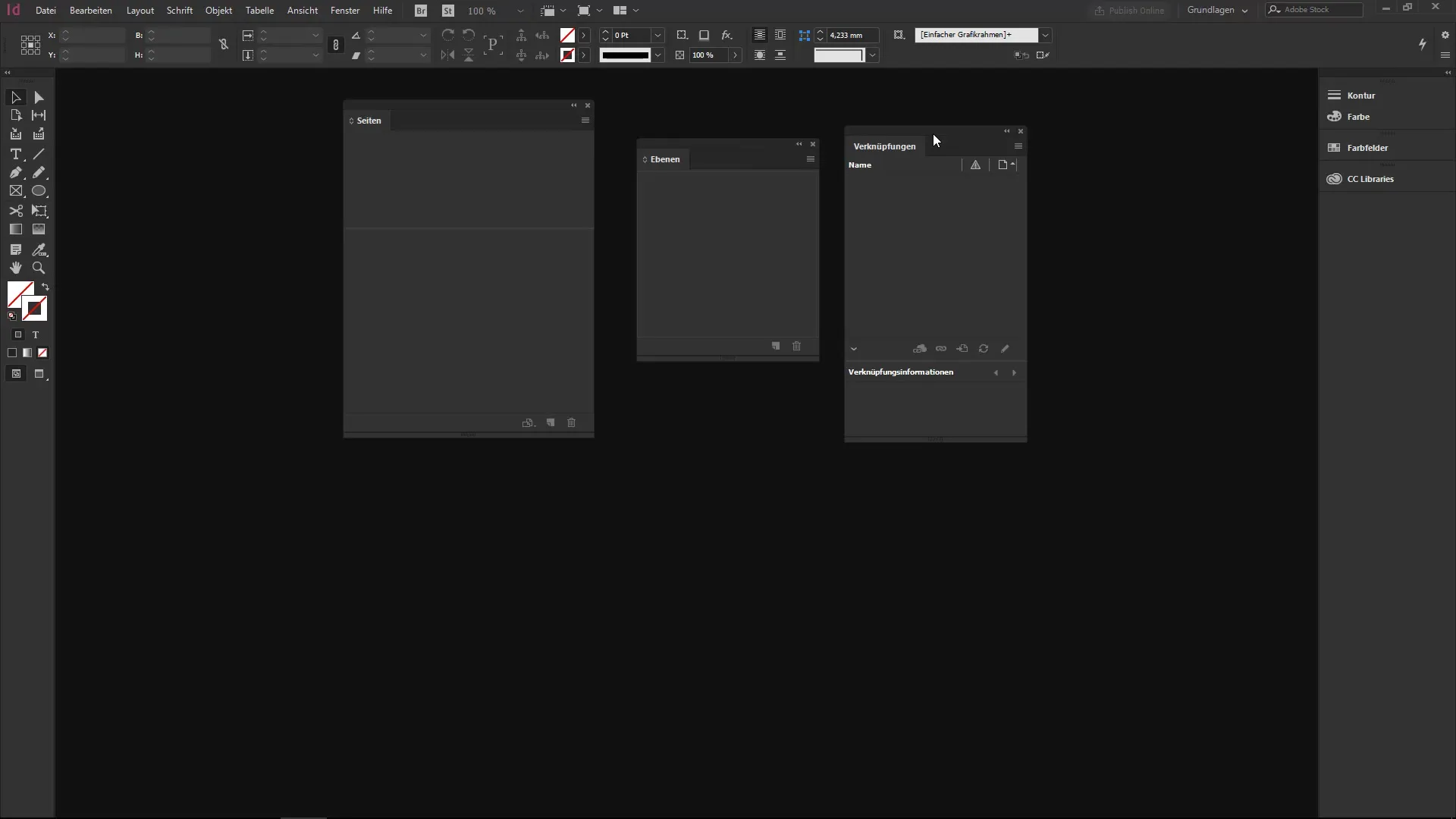Open stroke style dropdown
The height and width of the screenshot is (819, 1456).
tap(658, 55)
